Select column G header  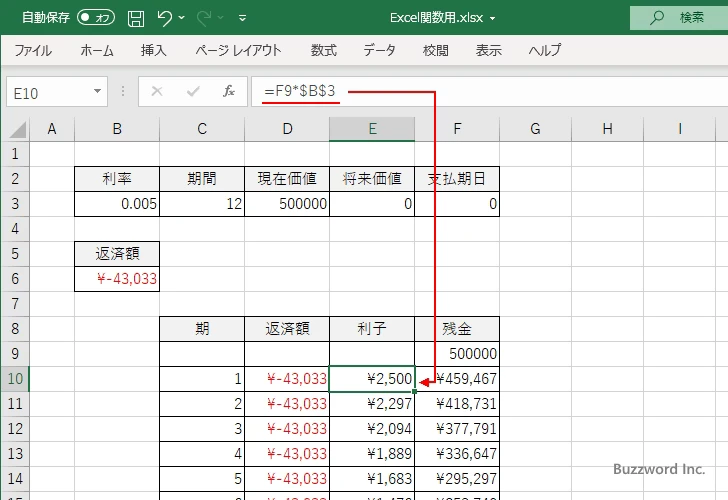coord(535,129)
